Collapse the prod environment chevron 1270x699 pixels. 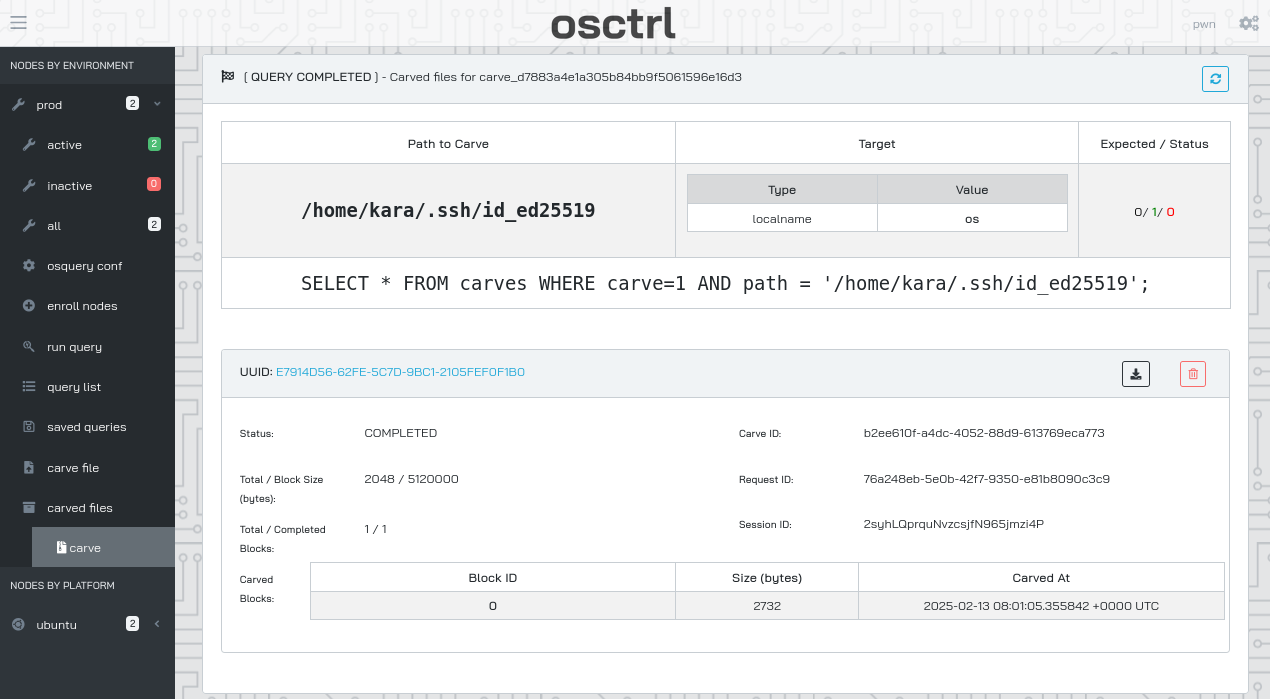coord(157,104)
